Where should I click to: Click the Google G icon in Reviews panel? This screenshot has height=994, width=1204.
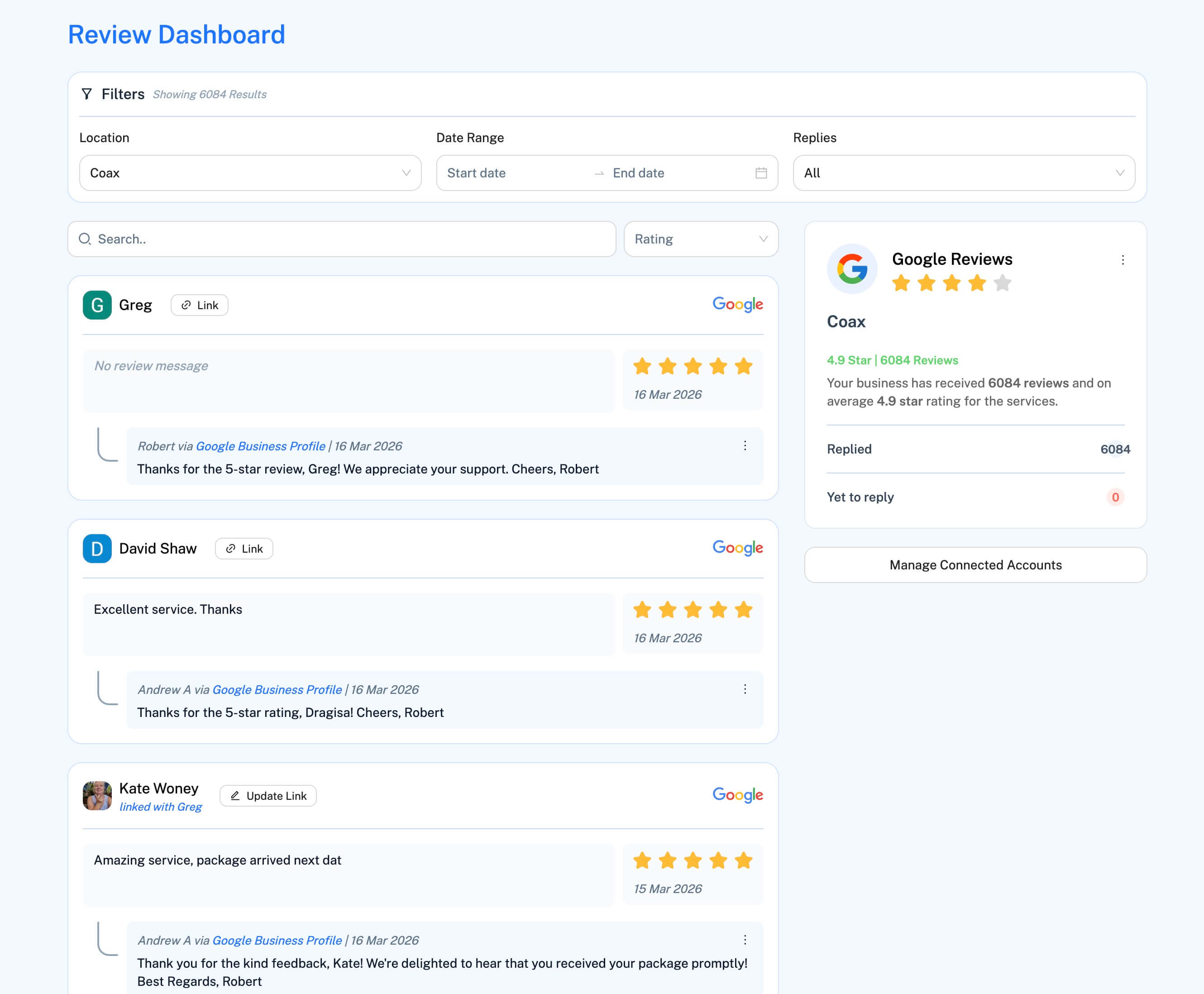[x=852, y=268]
